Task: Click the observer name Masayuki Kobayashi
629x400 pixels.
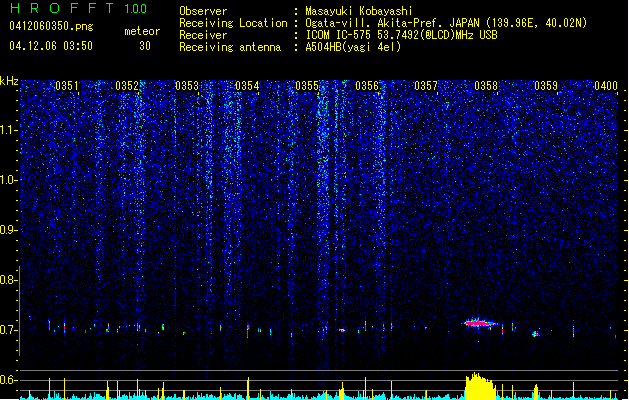Action: [359, 11]
